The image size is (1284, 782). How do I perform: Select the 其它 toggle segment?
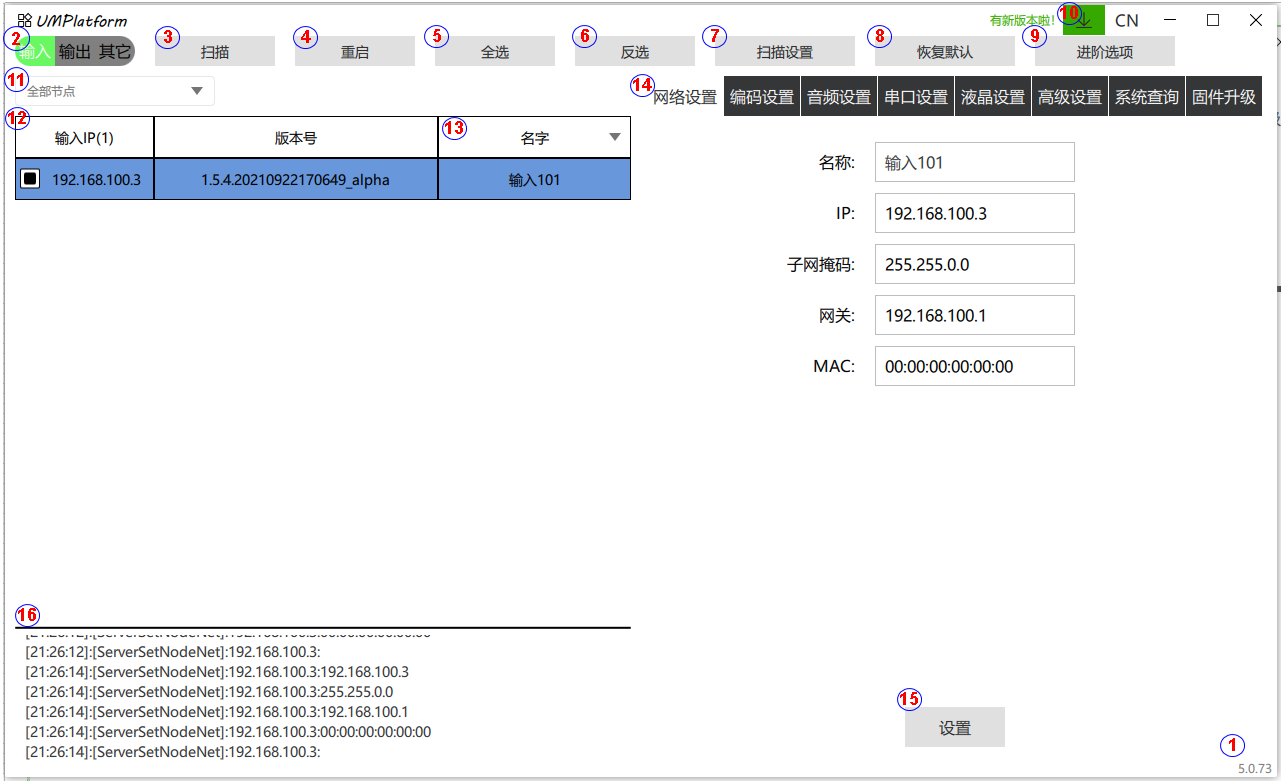[x=114, y=52]
